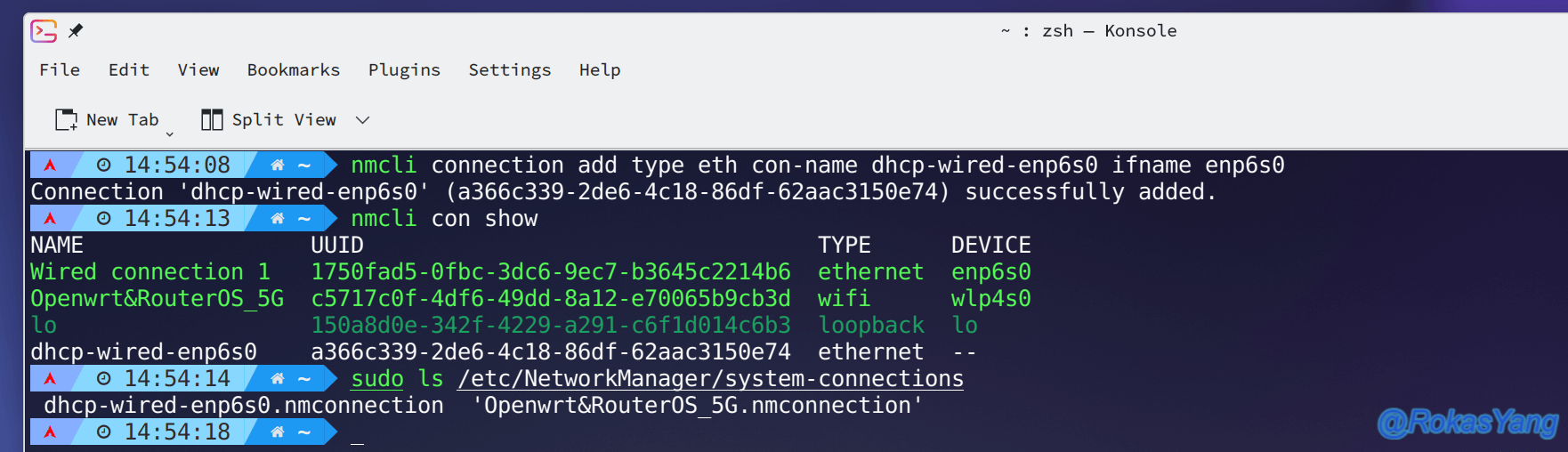This screenshot has height=452, width=1568.
Task: Click the New Tab icon
Action: [x=67, y=120]
